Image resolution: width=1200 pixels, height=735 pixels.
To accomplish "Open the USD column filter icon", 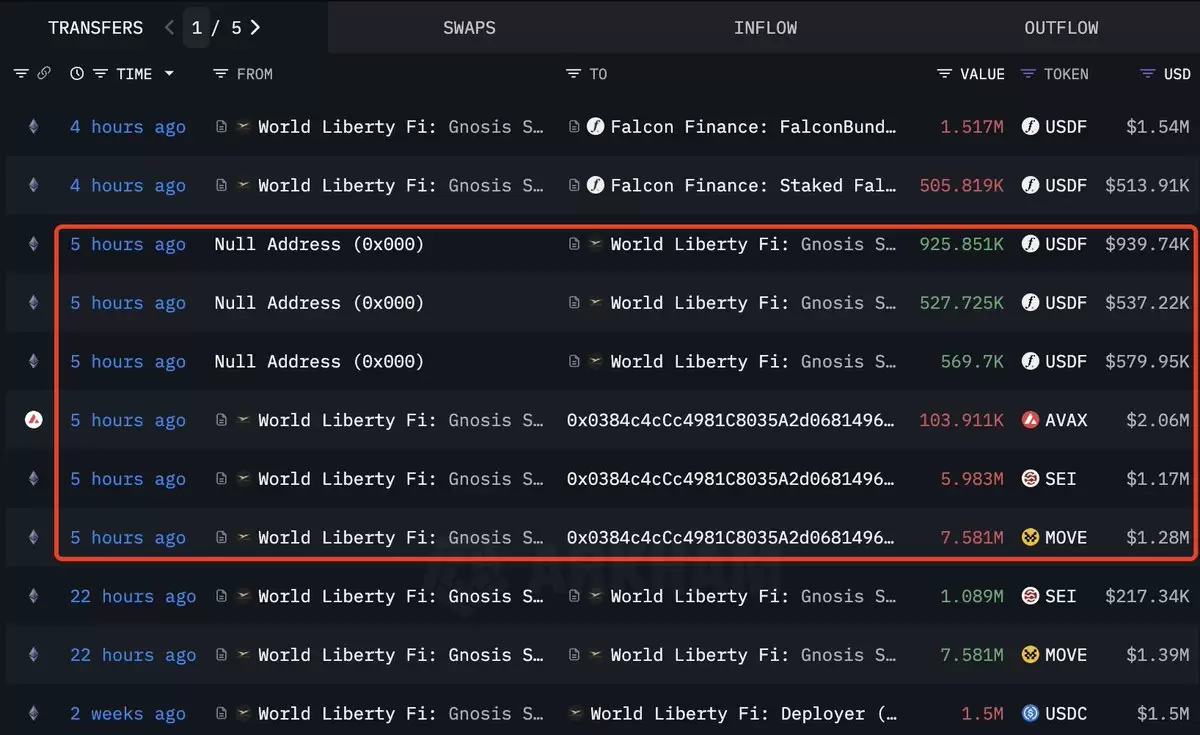I will pos(1148,74).
